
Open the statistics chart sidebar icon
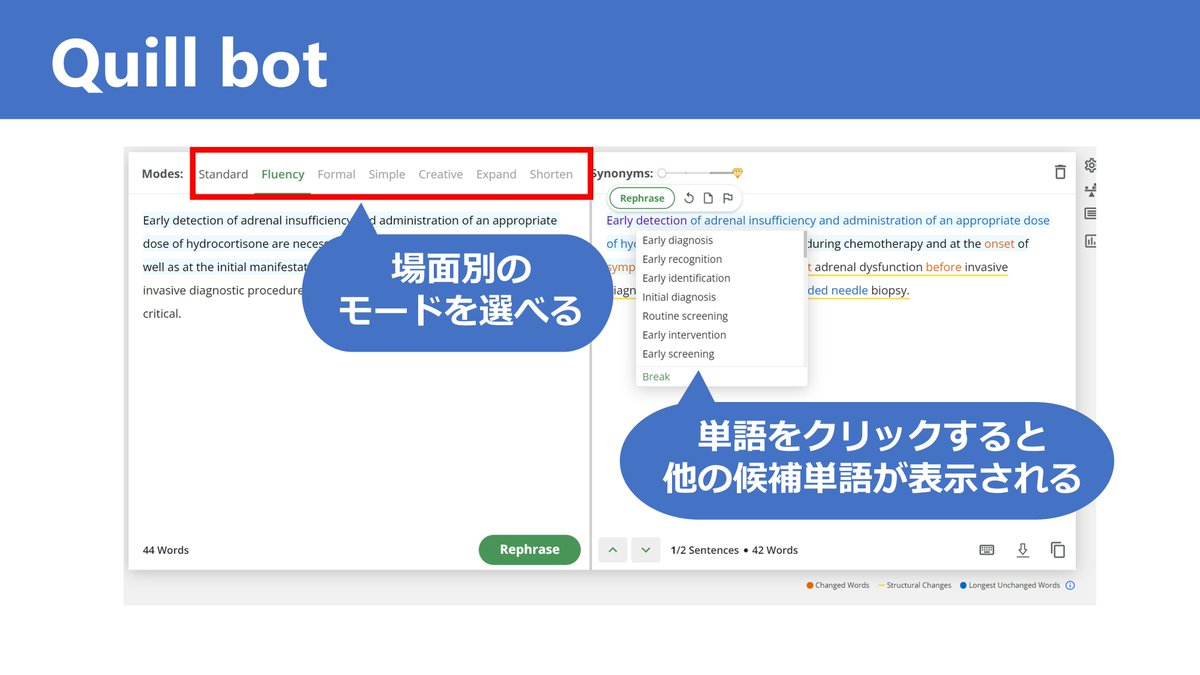pyautogui.click(x=1090, y=240)
